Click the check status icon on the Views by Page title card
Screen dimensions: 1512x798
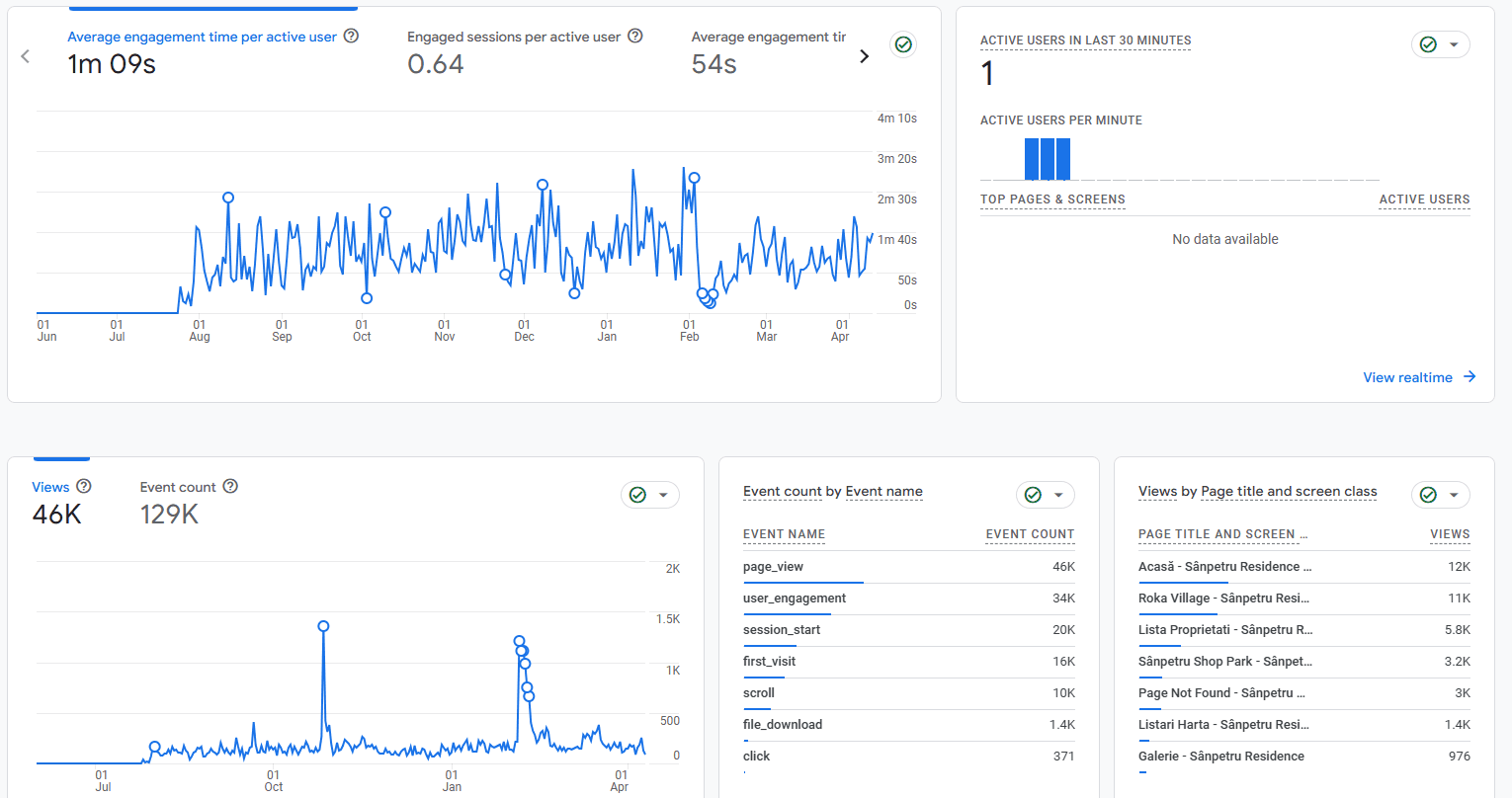click(x=1428, y=495)
